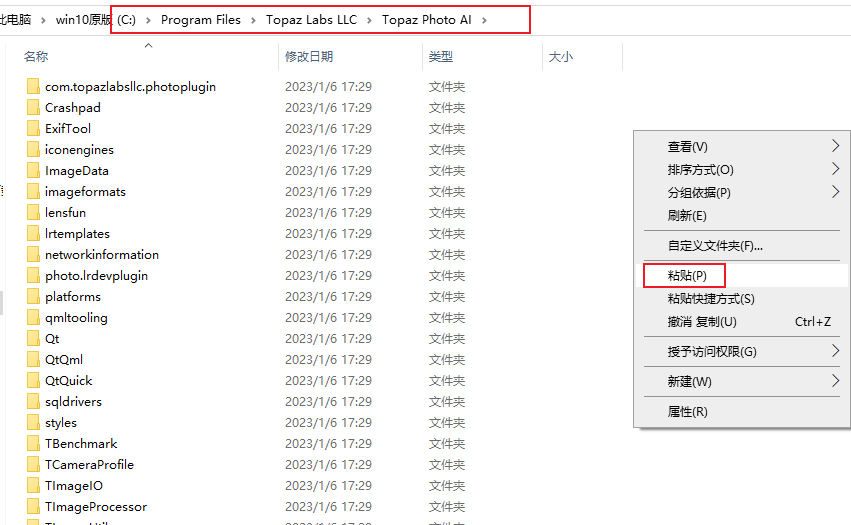Click the platforms folder icon
Viewport: 851px width, 525px height.
click(33, 296)
